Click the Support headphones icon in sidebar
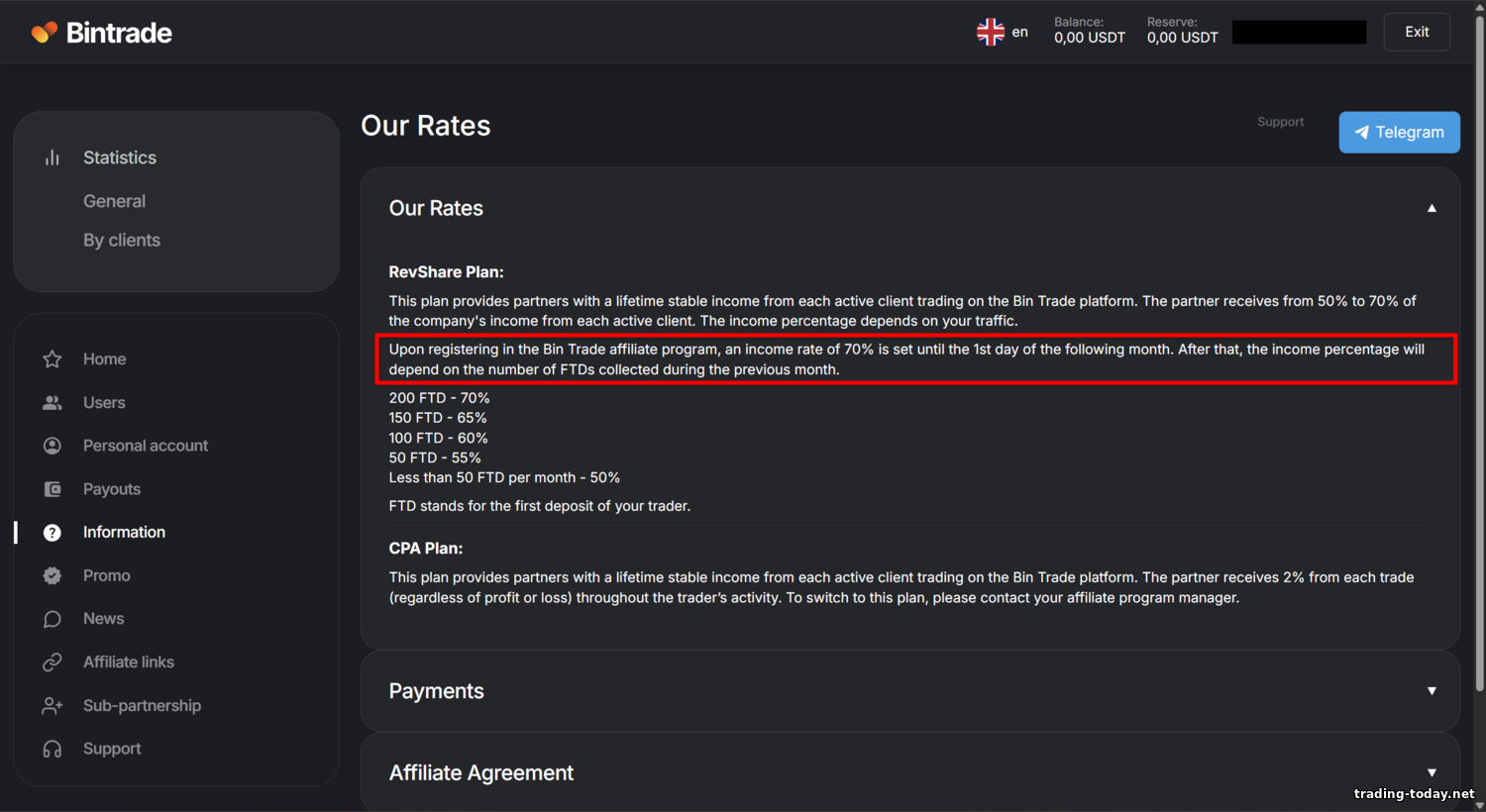 [x=53, y=750]
